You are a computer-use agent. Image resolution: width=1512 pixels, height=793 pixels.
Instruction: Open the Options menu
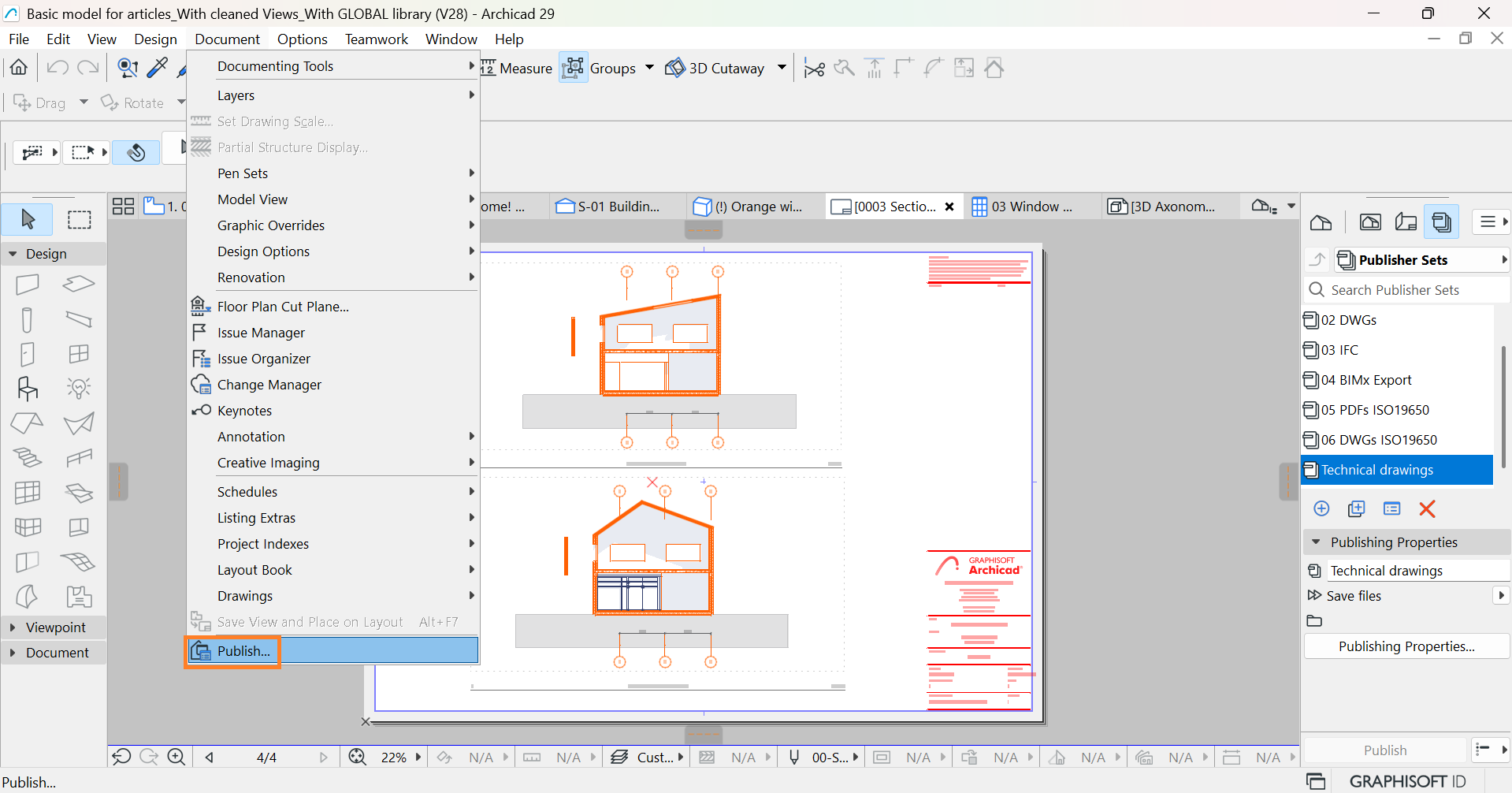point(302,39)
